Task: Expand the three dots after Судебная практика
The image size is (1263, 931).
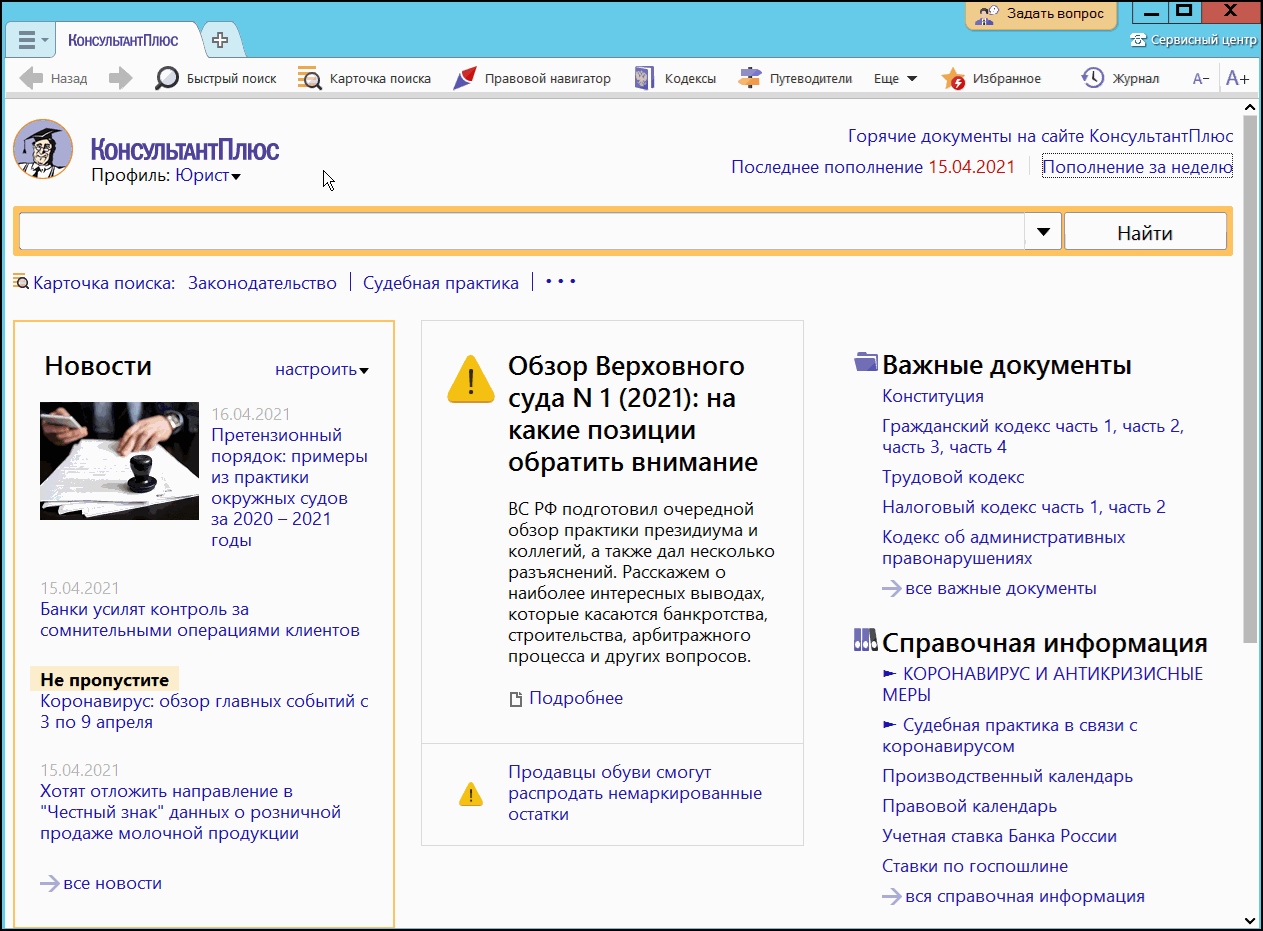Action: click(560, 282)
